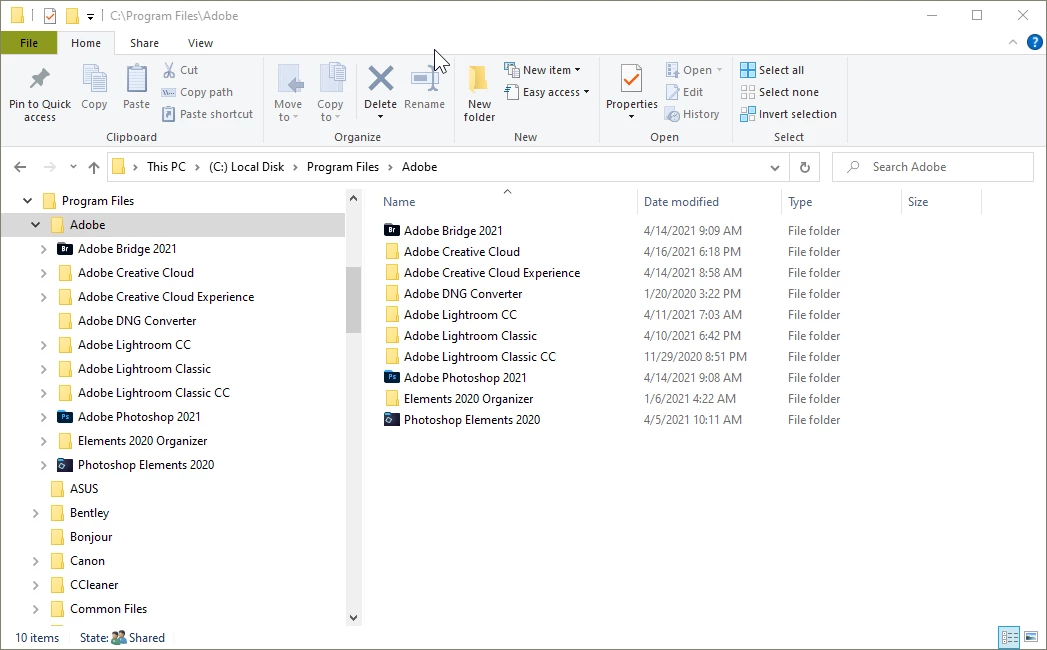The image size is (1047, 650).
Task: Open the Easy access dropdown
Action: [547, 92]
